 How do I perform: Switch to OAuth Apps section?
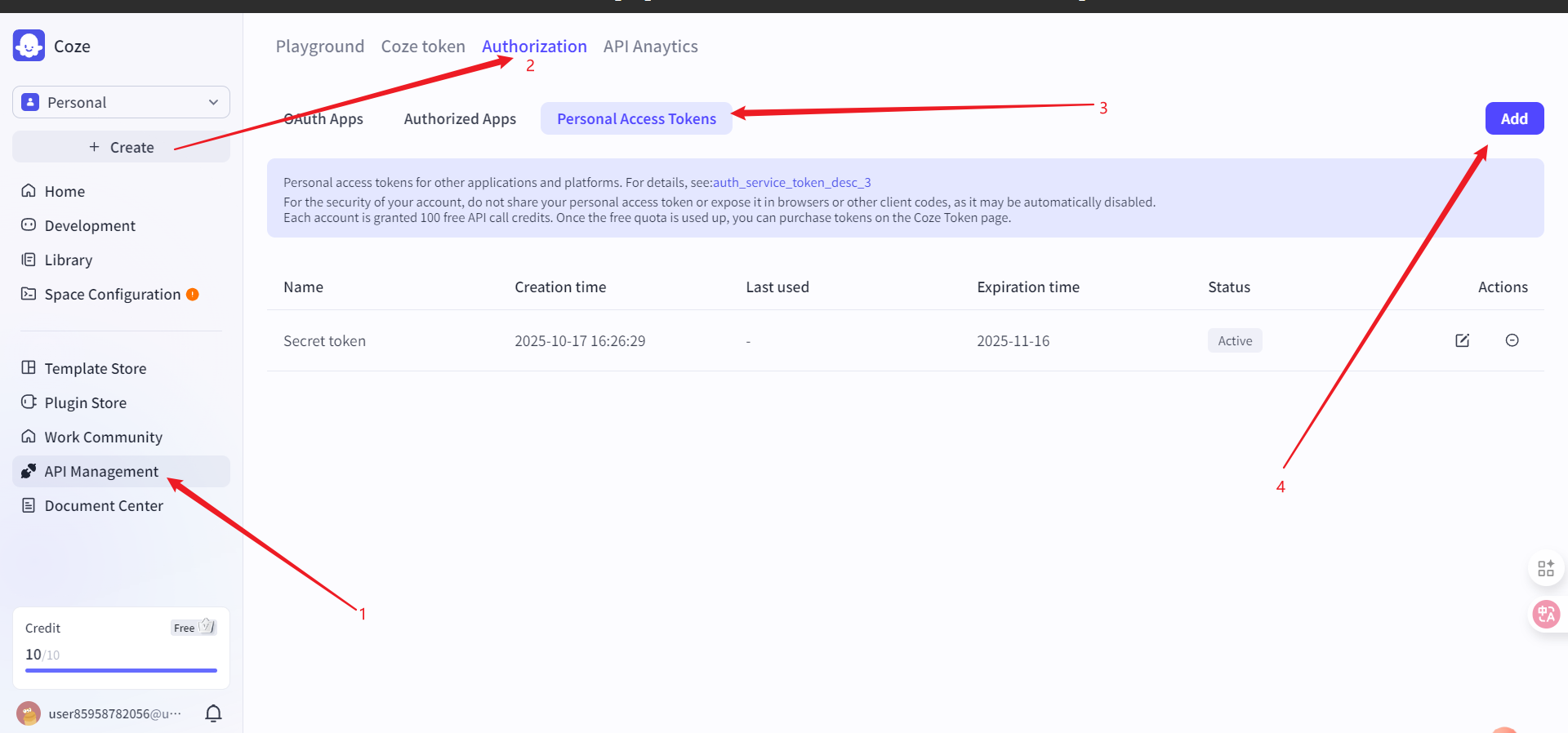click(x=323, y=119)
